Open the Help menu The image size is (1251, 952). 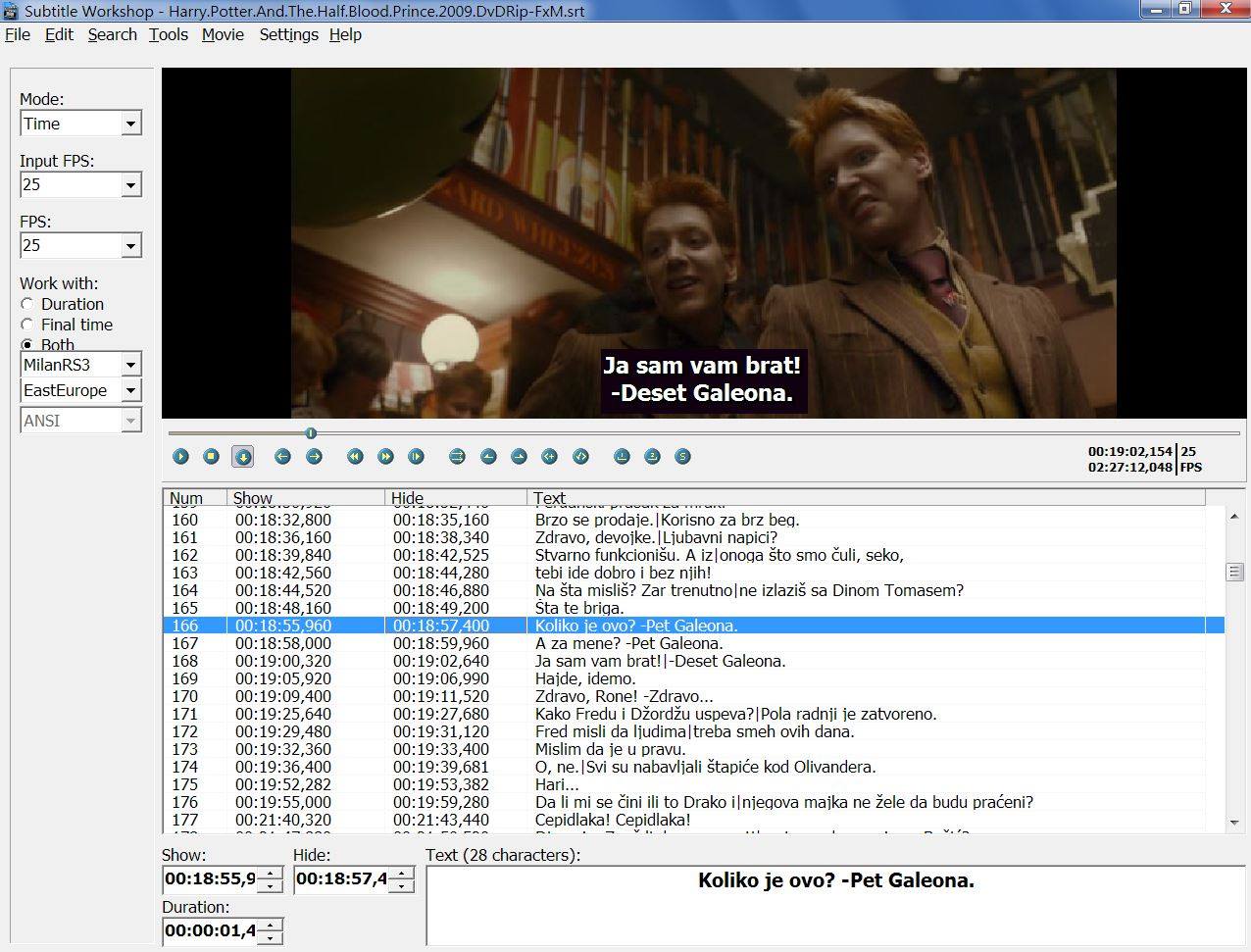tap(345, 34)
